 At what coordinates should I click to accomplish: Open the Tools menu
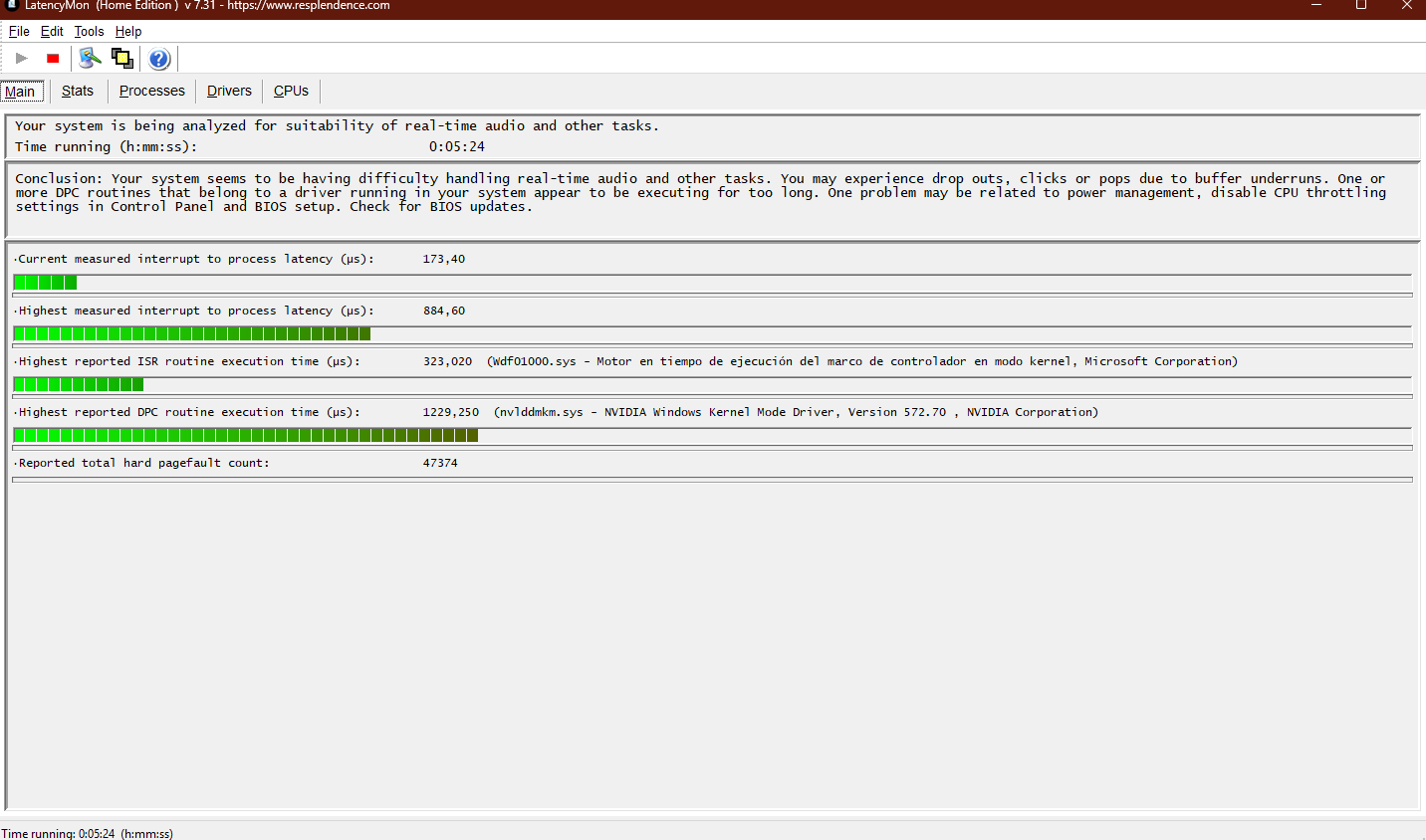89,32
